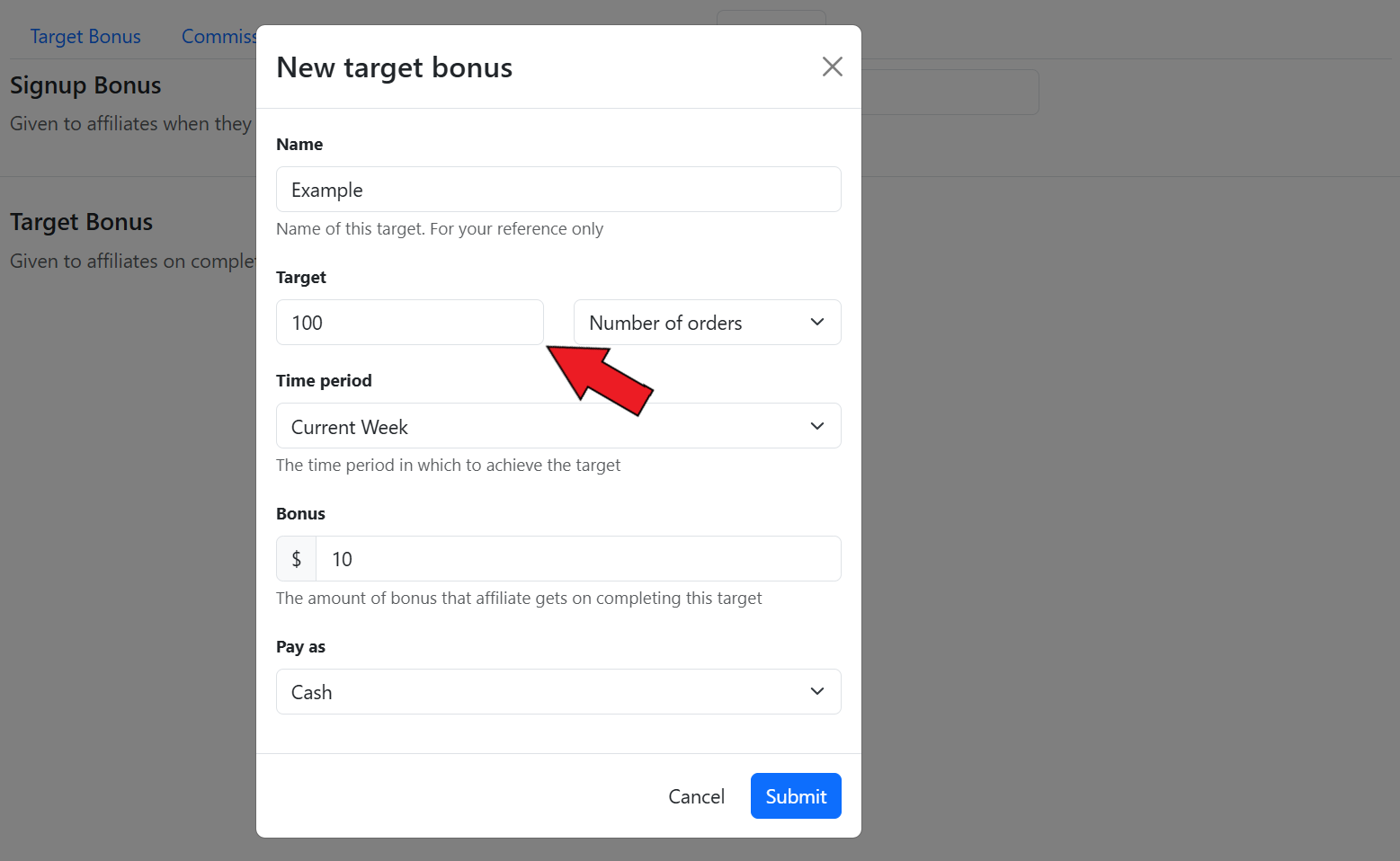Click the Time period label
Screen dimensions: 1400x861
click(324, 381)
